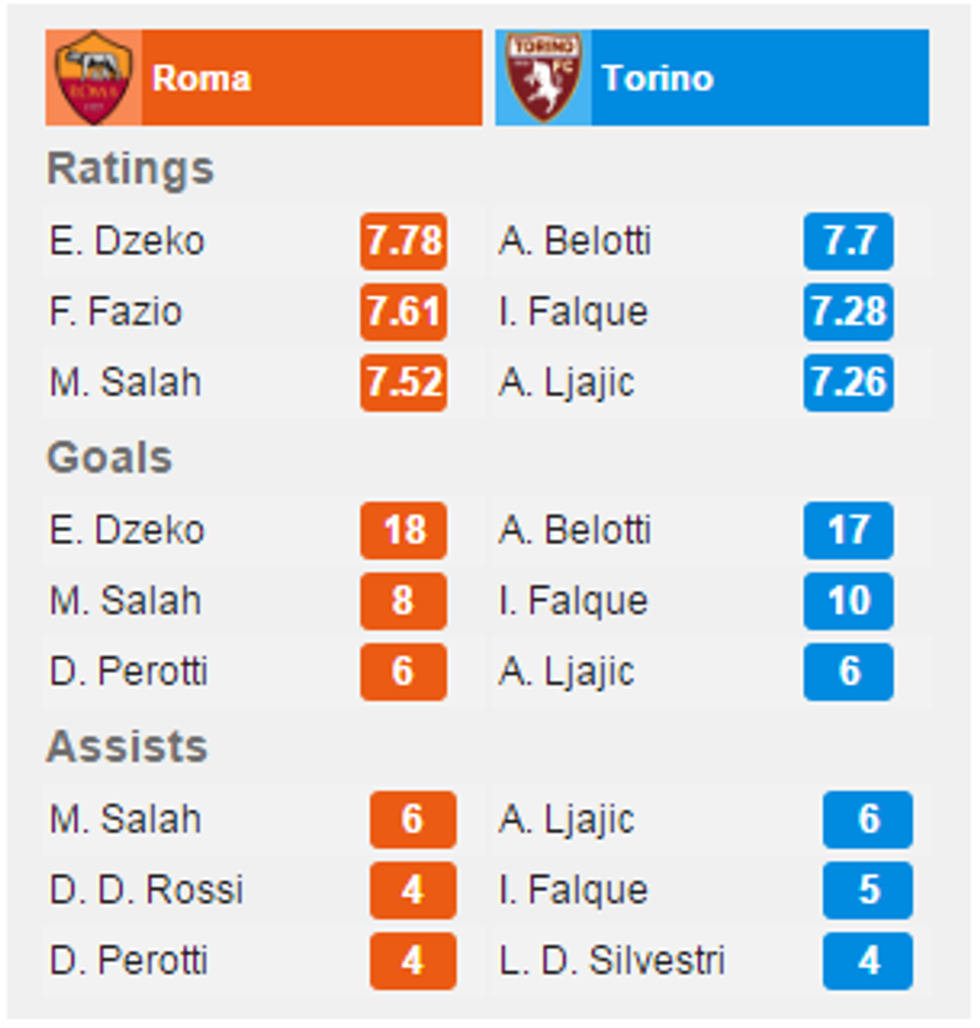
Task: Expand the Goals section header
Action: click(x=112, y=459)
